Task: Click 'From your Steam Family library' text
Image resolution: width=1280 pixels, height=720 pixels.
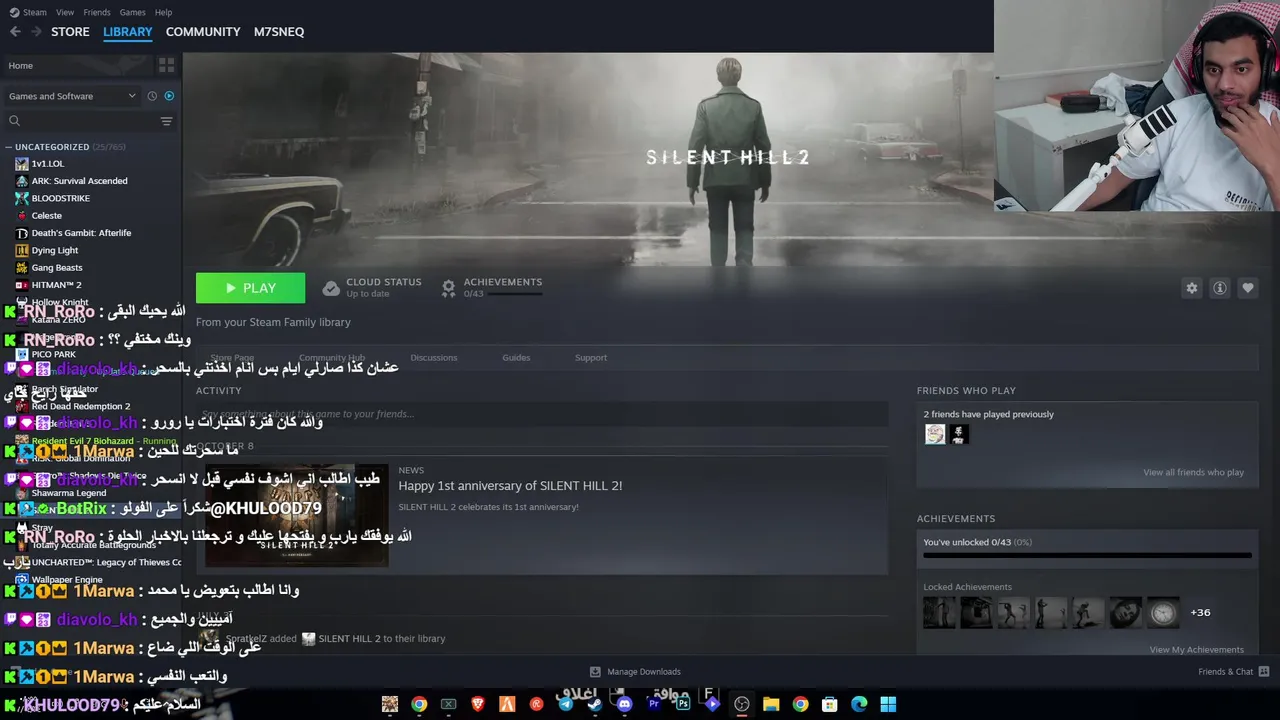Action: 273,322
